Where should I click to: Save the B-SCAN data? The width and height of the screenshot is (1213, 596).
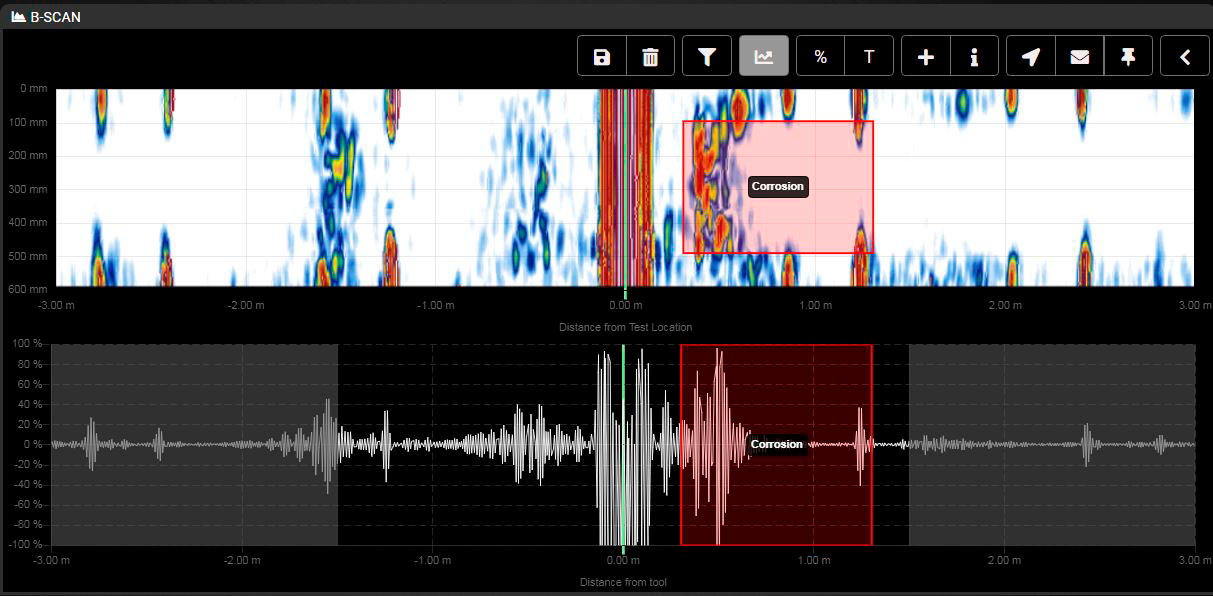click(599, 55)
